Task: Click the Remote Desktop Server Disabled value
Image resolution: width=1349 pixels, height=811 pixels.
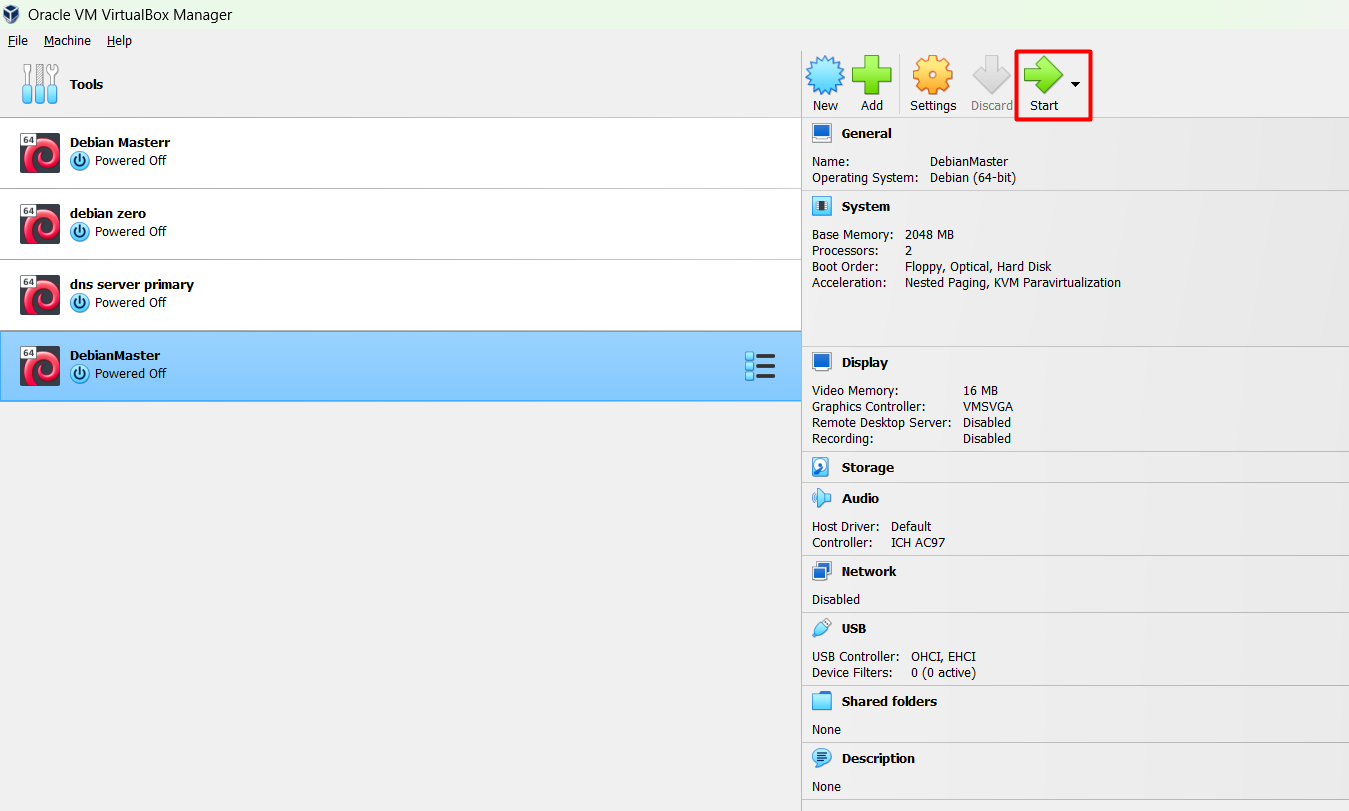Action: tap(987, 422)
